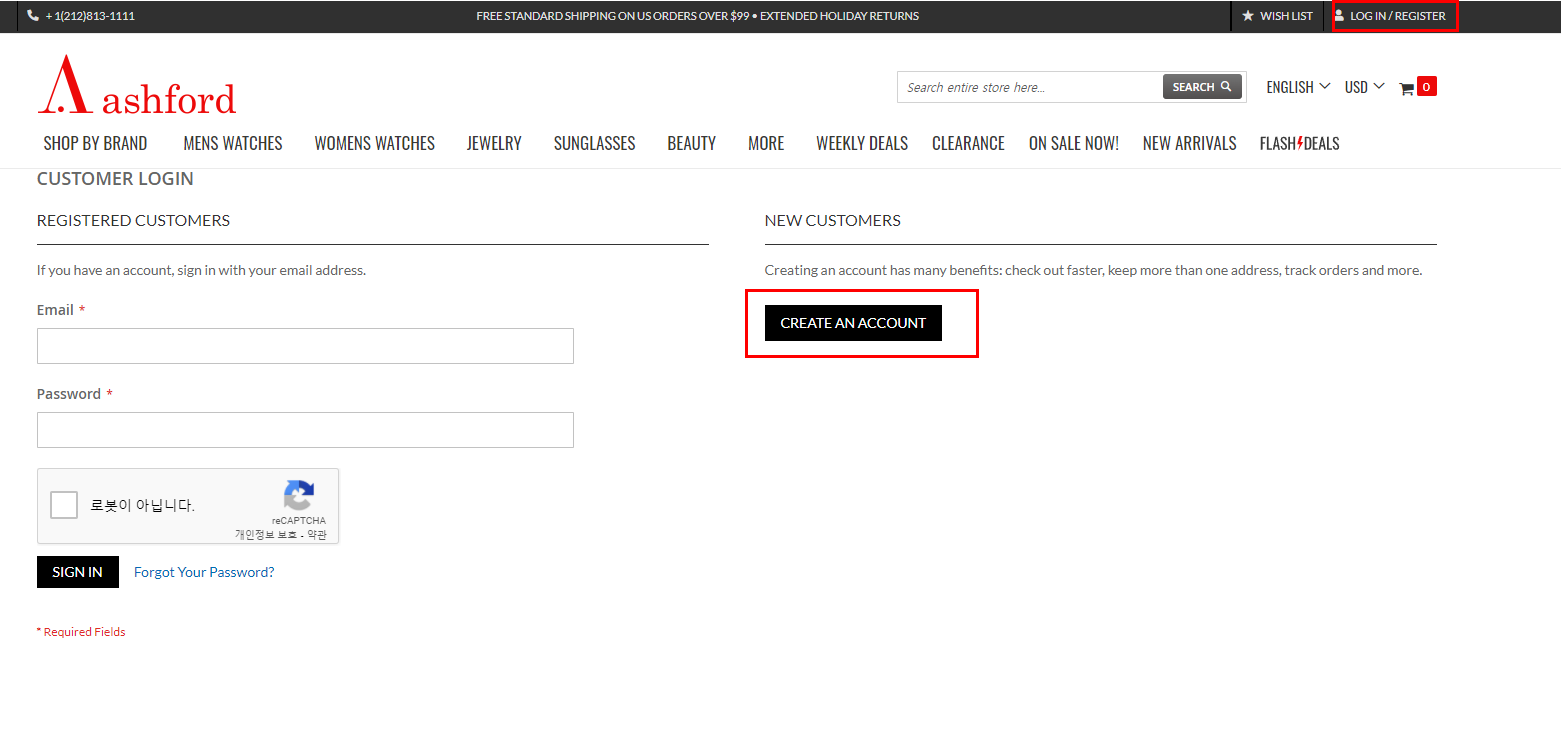Open Shop By Brand menu
The height and width of the screenshot is (736, 1561).
95,143
